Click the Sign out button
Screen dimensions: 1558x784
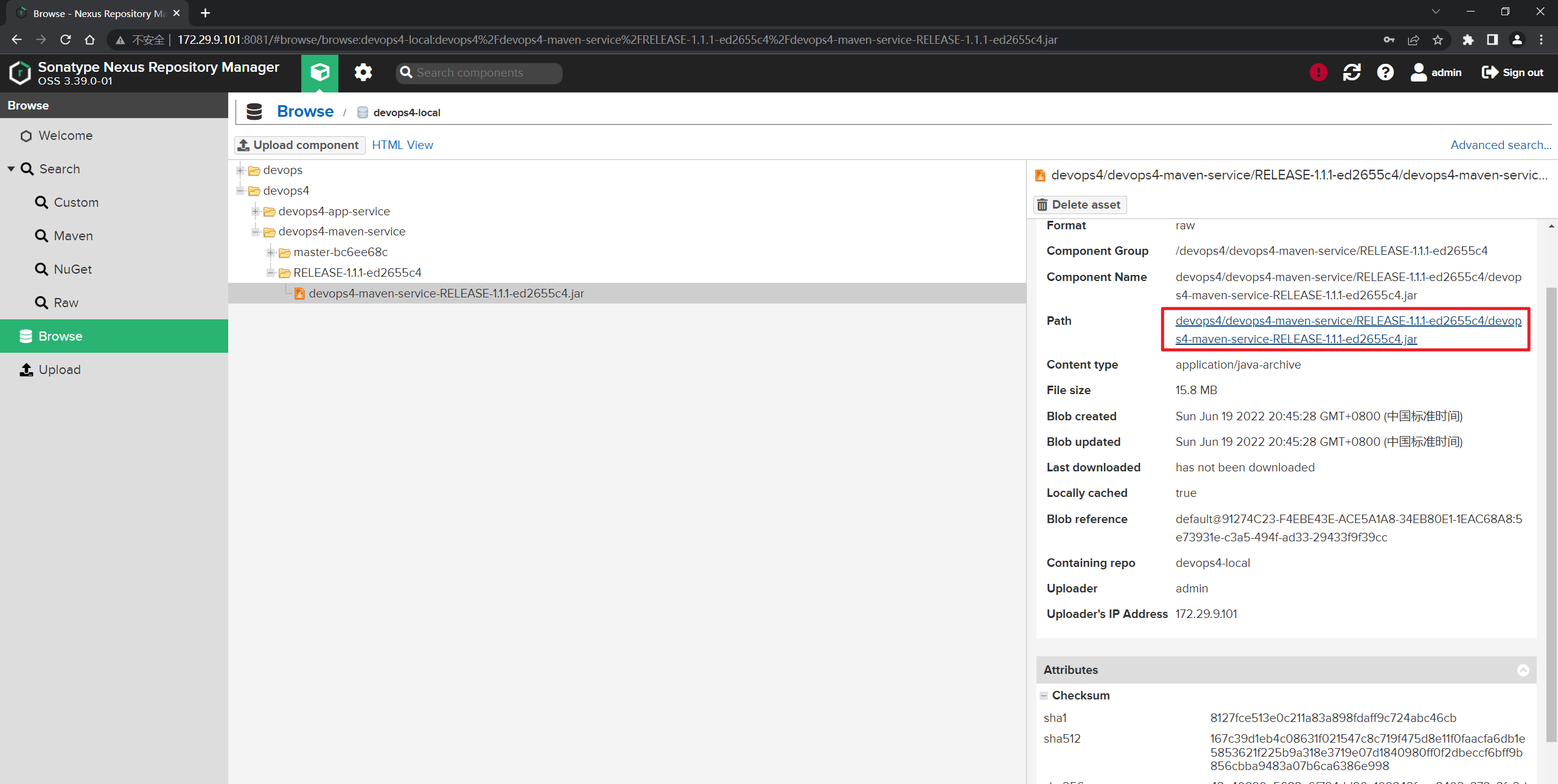pyautogui.click(x=1512, y=72)
